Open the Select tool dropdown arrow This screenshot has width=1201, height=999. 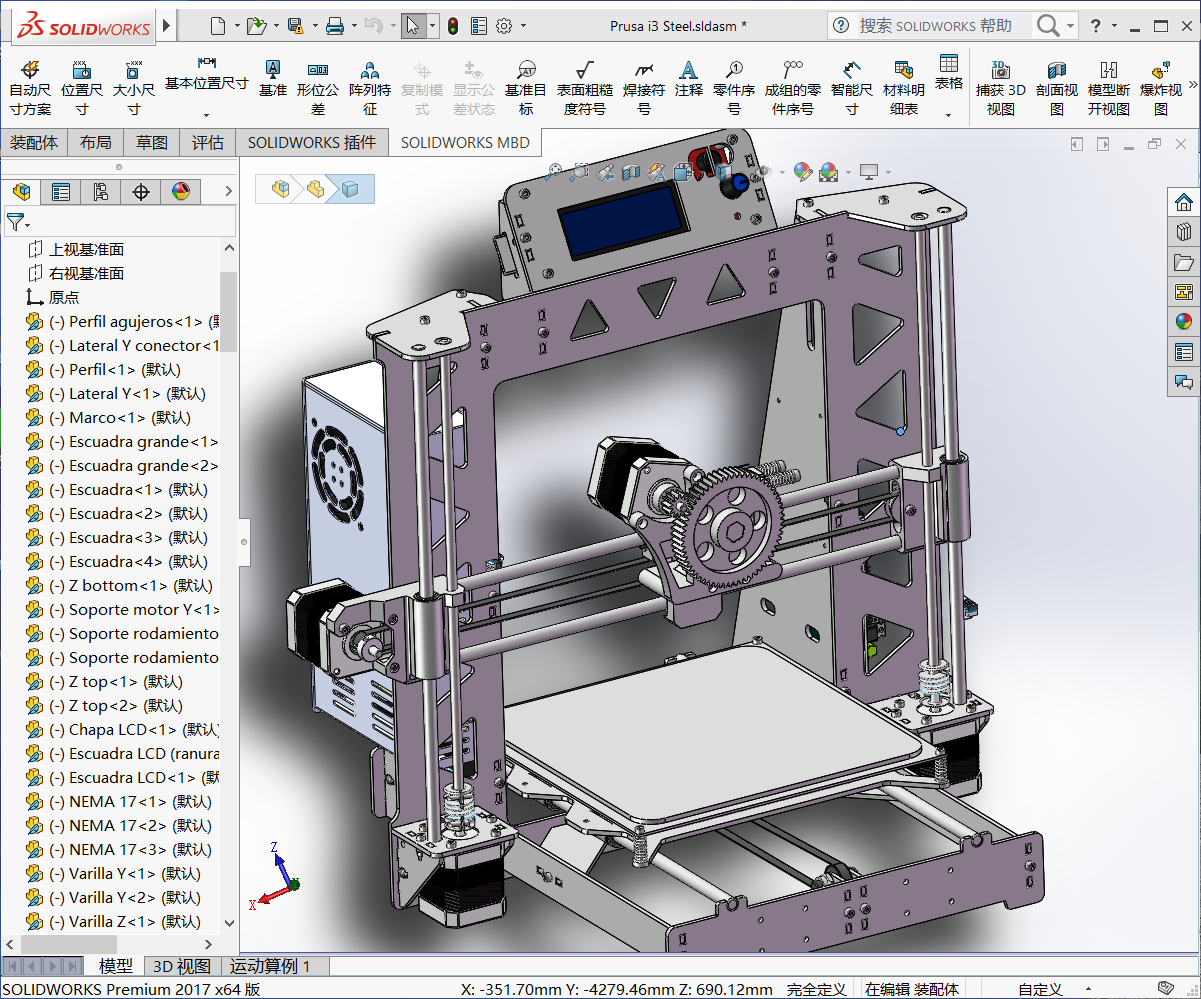432,26
